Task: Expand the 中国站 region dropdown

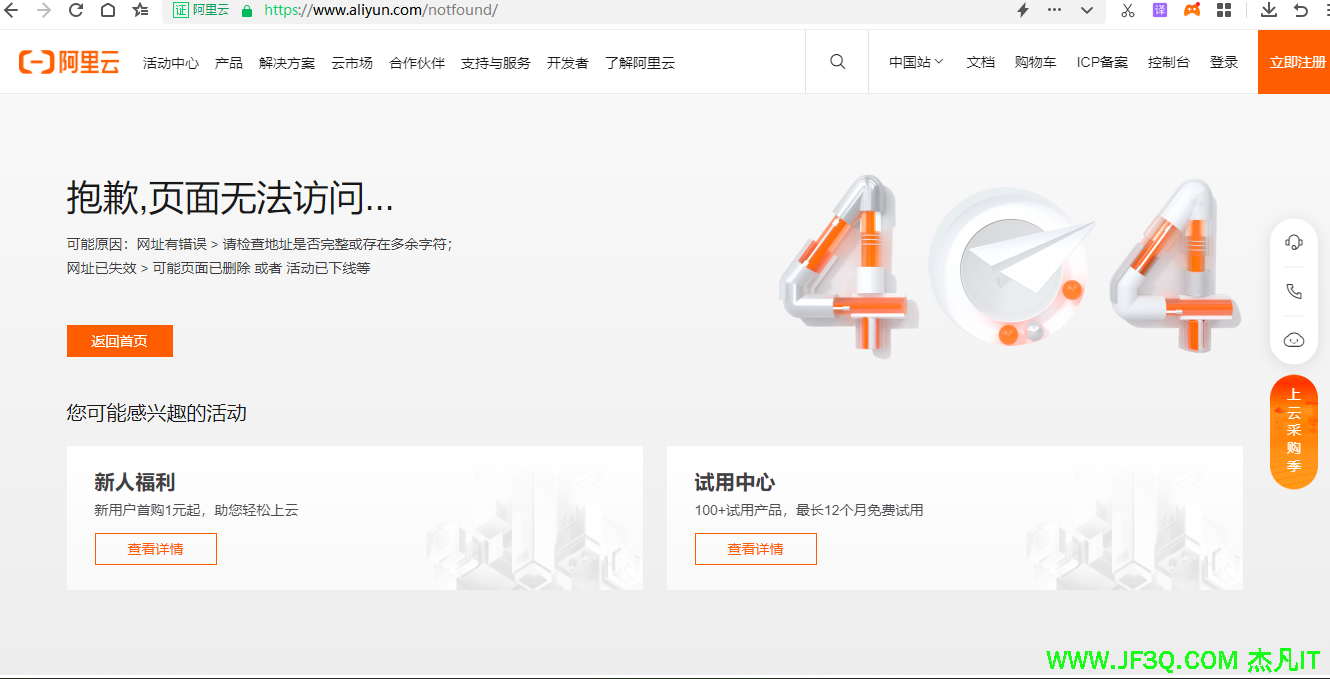Action: coord(916,62)
